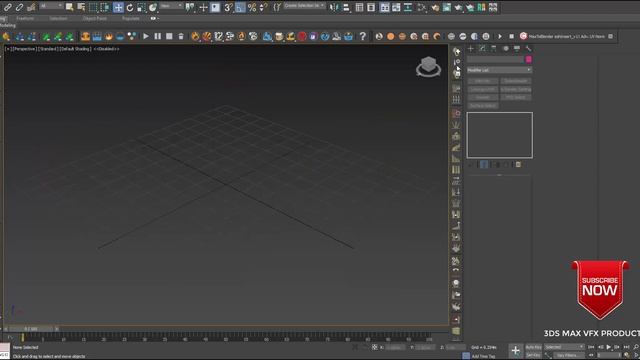The image size is (640, 360).
Task: Open the Create Selection Set dropdown
Action: click(x=304, y=6)
